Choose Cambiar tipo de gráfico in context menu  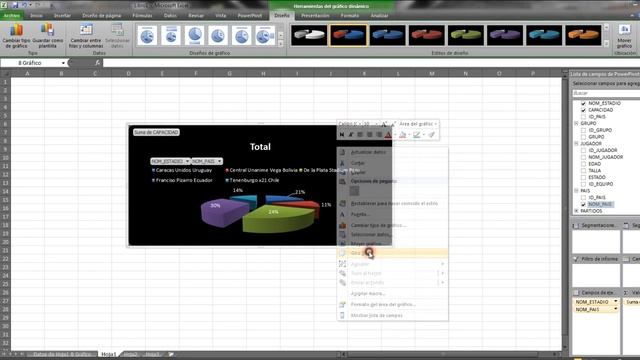[x=392, y=225]
